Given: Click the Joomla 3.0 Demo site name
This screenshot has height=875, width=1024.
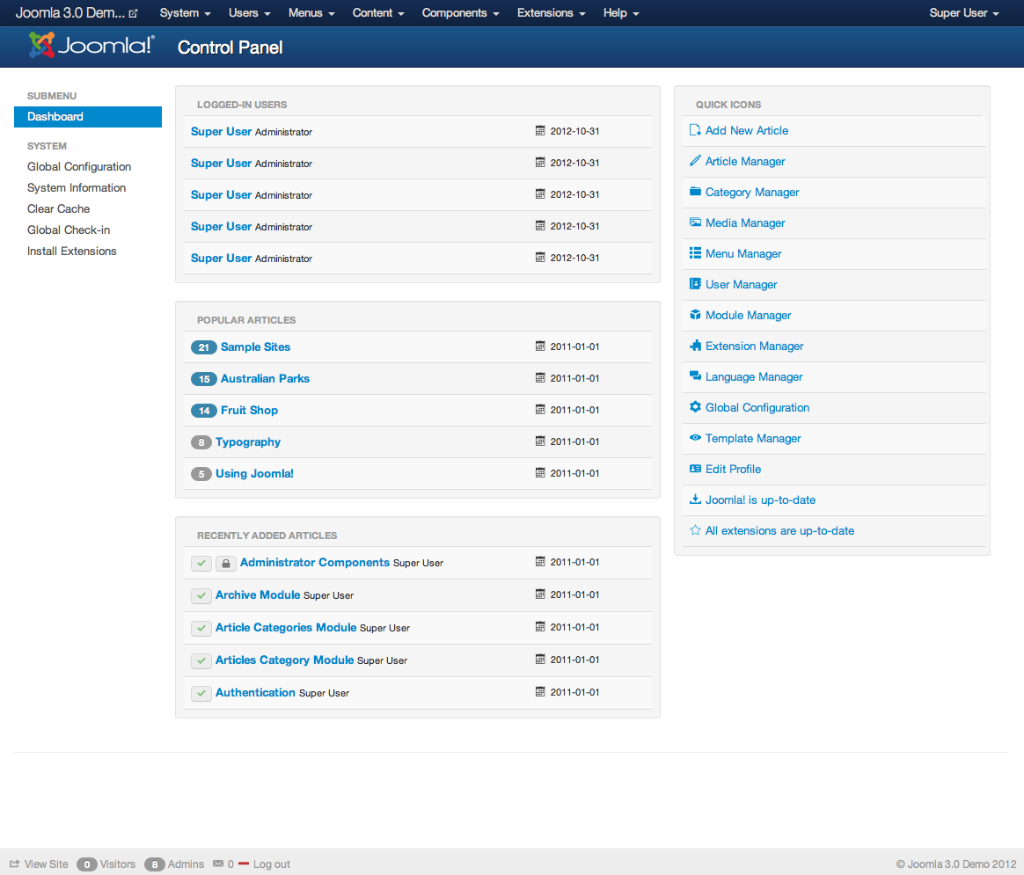Looking at the screenshot, I should pyautogui.click(x=70, y=13).
